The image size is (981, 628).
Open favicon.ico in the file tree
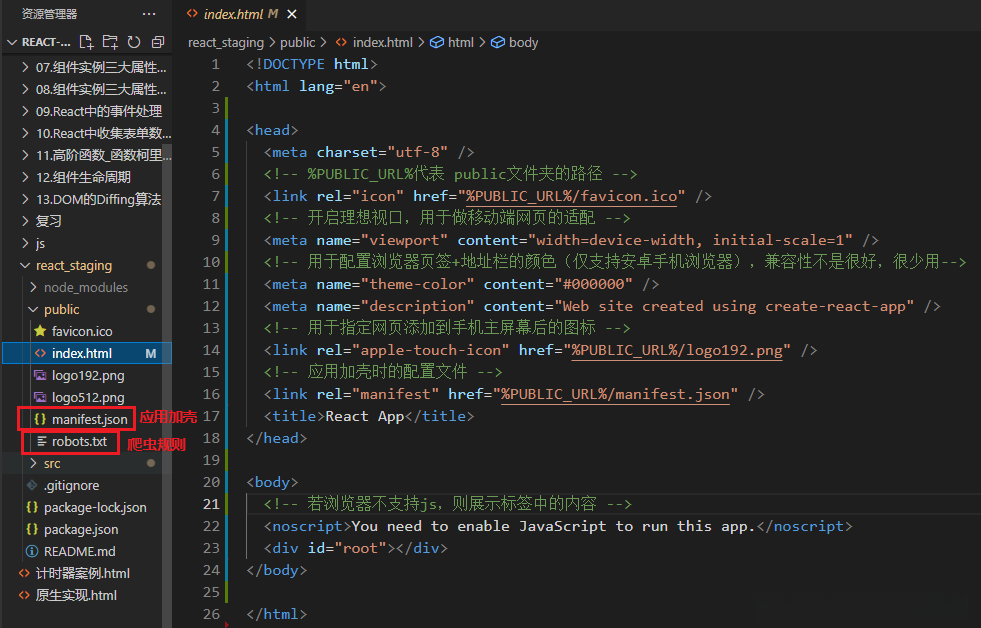(x=82, y=331)
